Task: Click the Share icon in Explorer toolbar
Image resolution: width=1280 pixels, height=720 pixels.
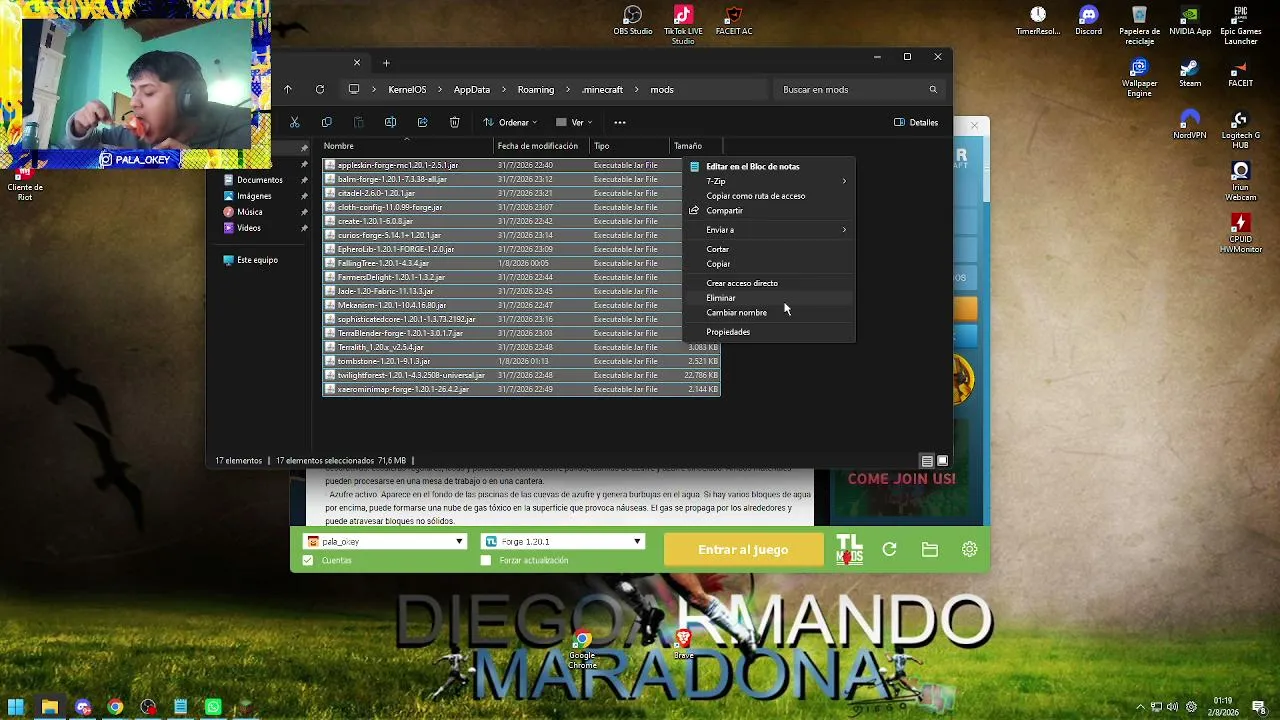Action: coord(422,122)
